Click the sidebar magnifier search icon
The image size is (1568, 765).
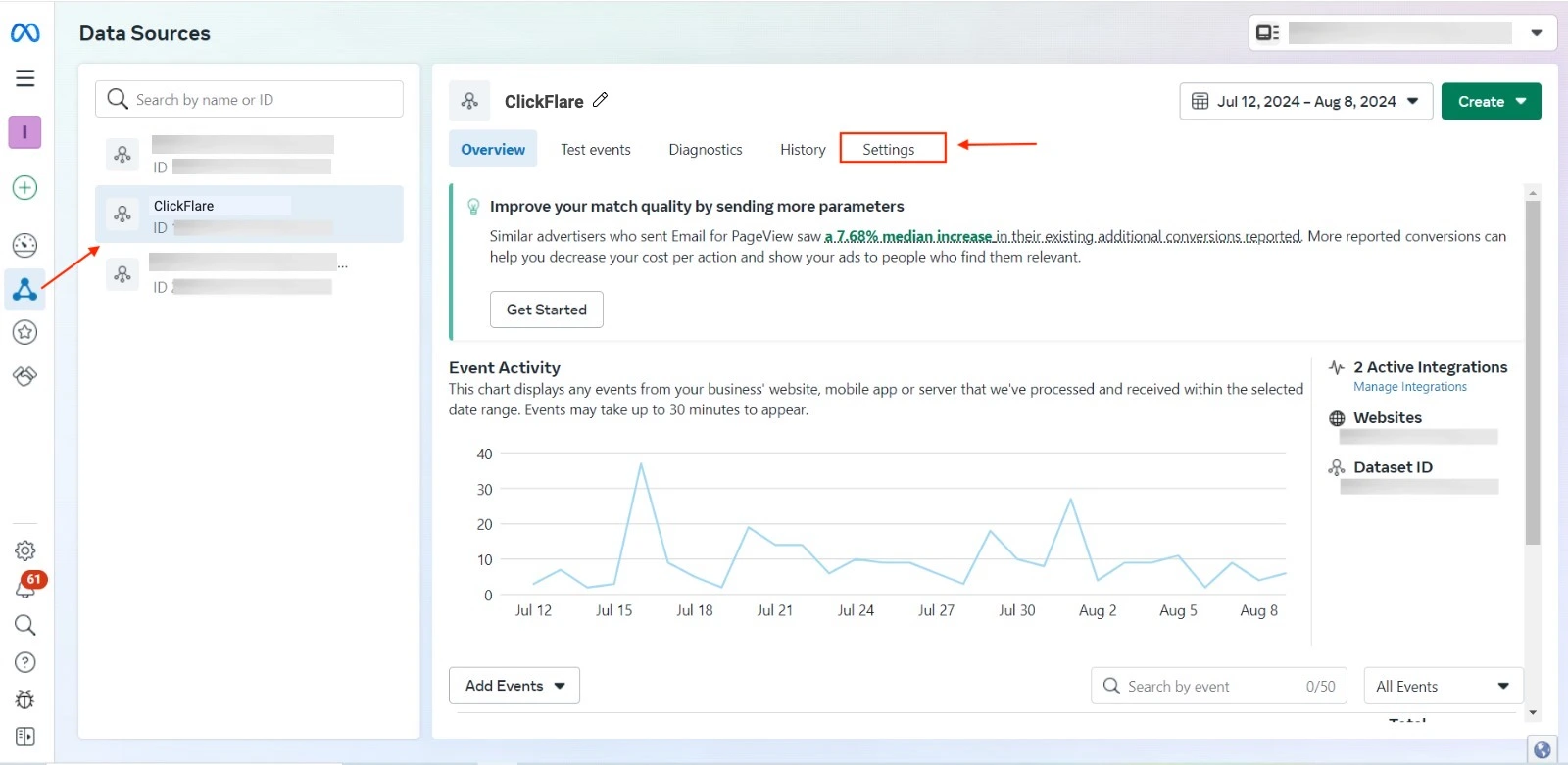click(25, 625)
